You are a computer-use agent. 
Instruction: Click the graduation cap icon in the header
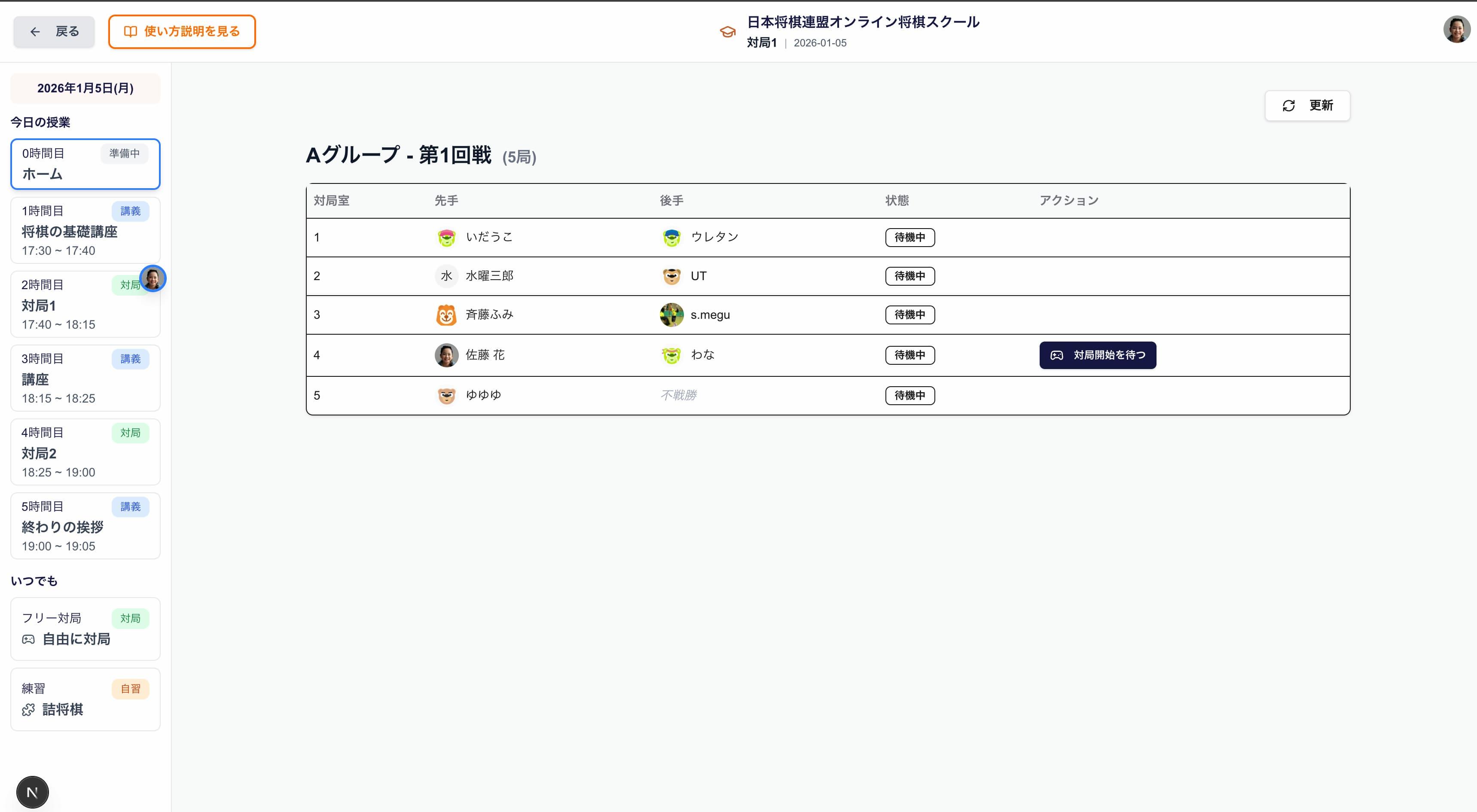click(728, 31)
